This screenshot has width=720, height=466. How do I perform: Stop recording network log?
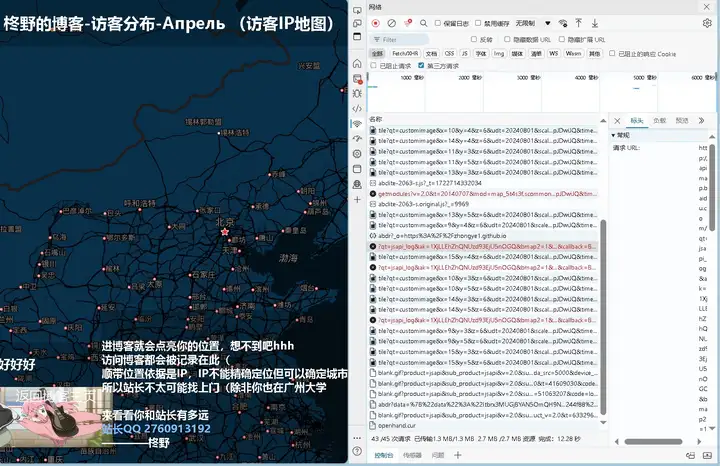[376, 23]
